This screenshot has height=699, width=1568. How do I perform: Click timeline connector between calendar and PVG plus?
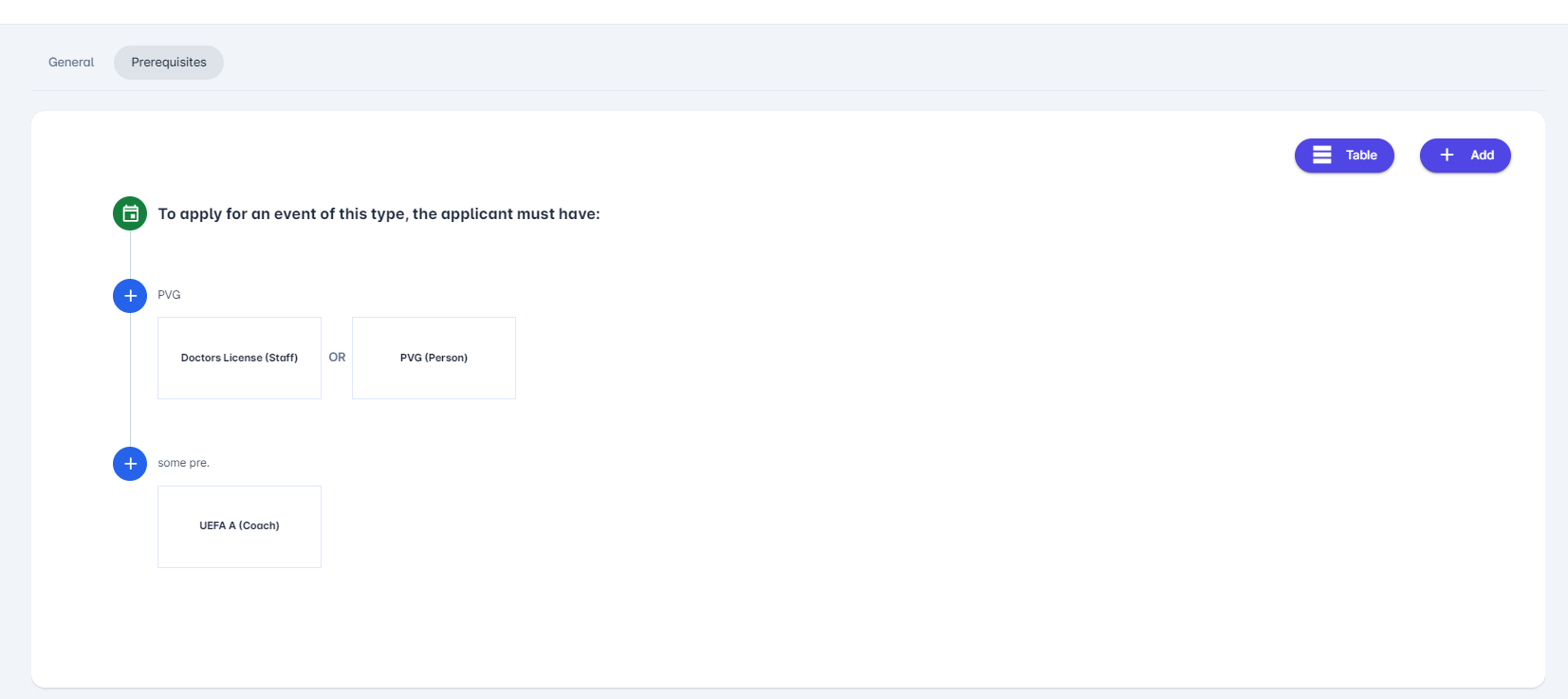130,254
